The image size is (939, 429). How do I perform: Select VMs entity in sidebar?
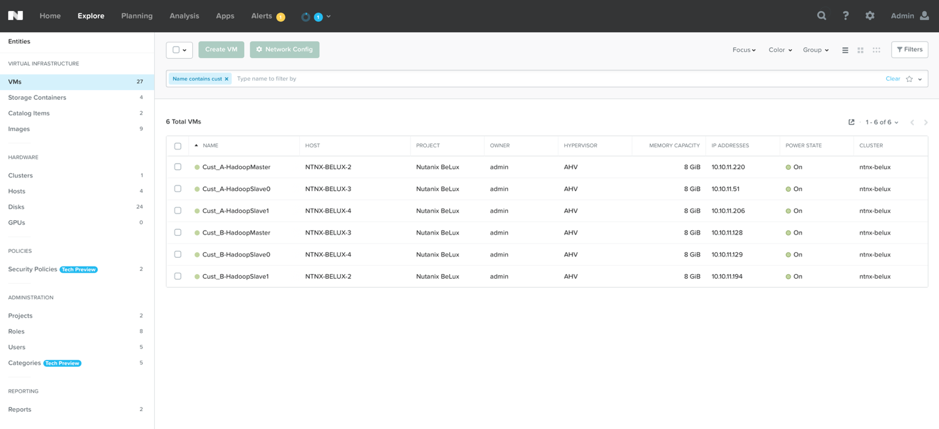[x=77, y=81]
